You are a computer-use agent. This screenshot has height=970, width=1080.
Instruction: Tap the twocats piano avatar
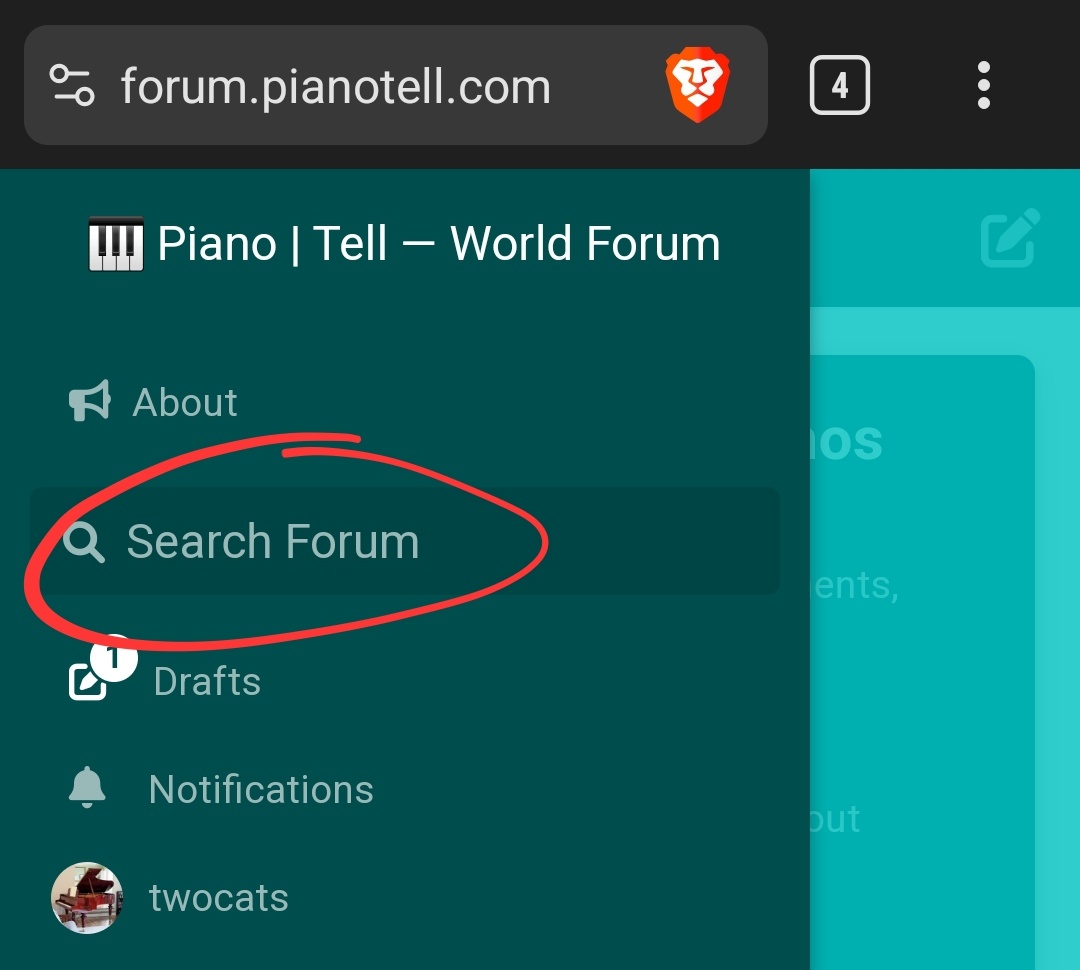(x=87, y=898)
